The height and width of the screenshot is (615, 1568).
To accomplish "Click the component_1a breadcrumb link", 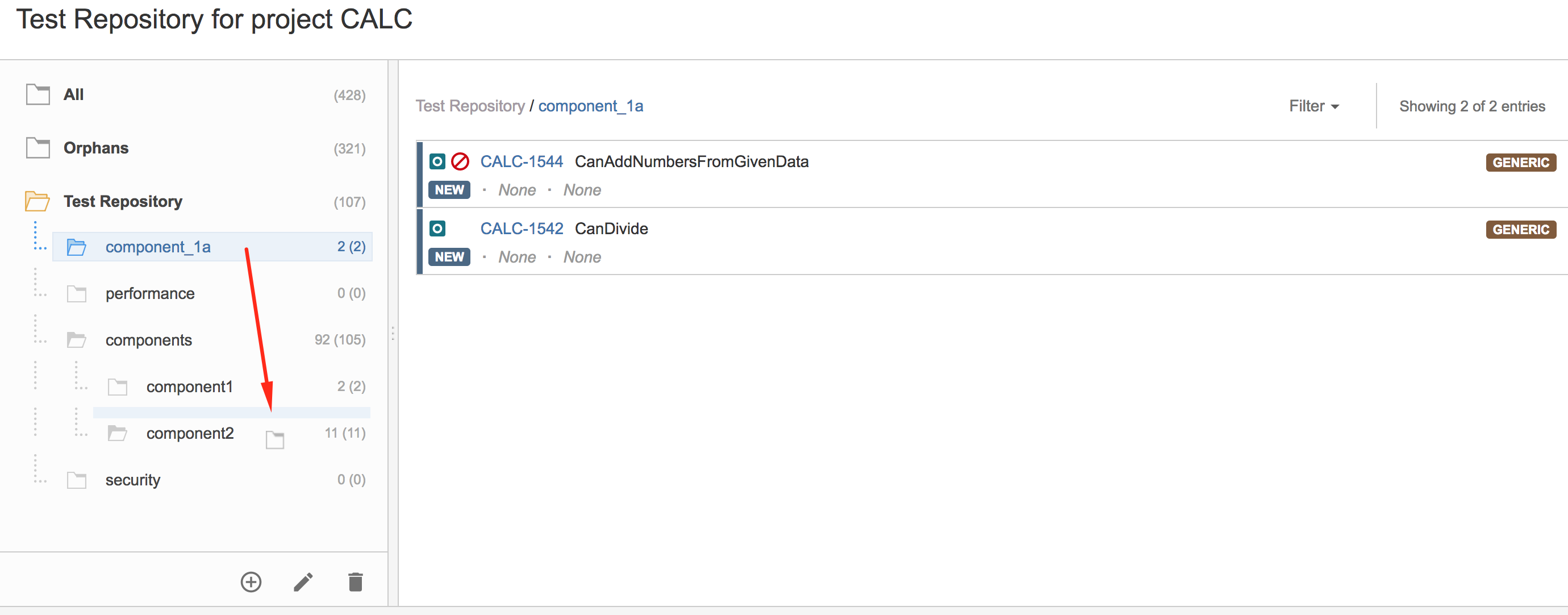I will [590, 106].
